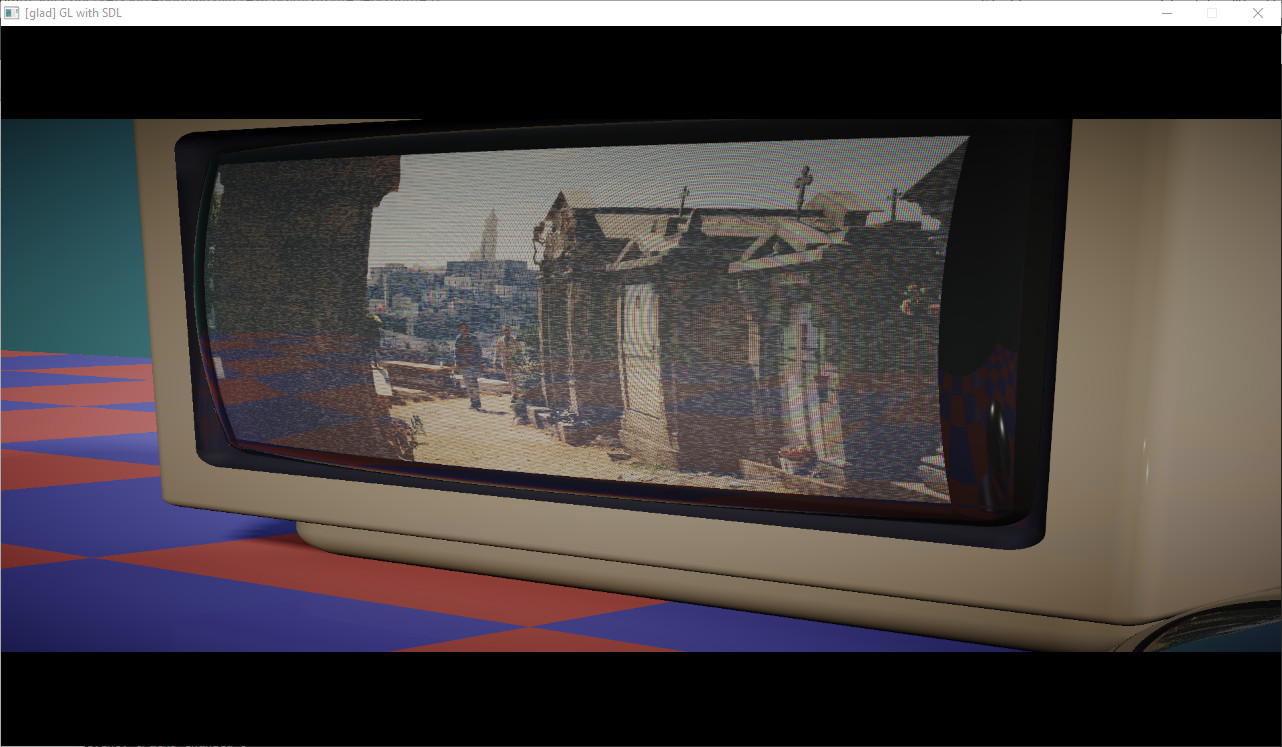This screenshot has height=747, width=1282.
Task: Click the top black letterbox bar
Action: point(641,73)
